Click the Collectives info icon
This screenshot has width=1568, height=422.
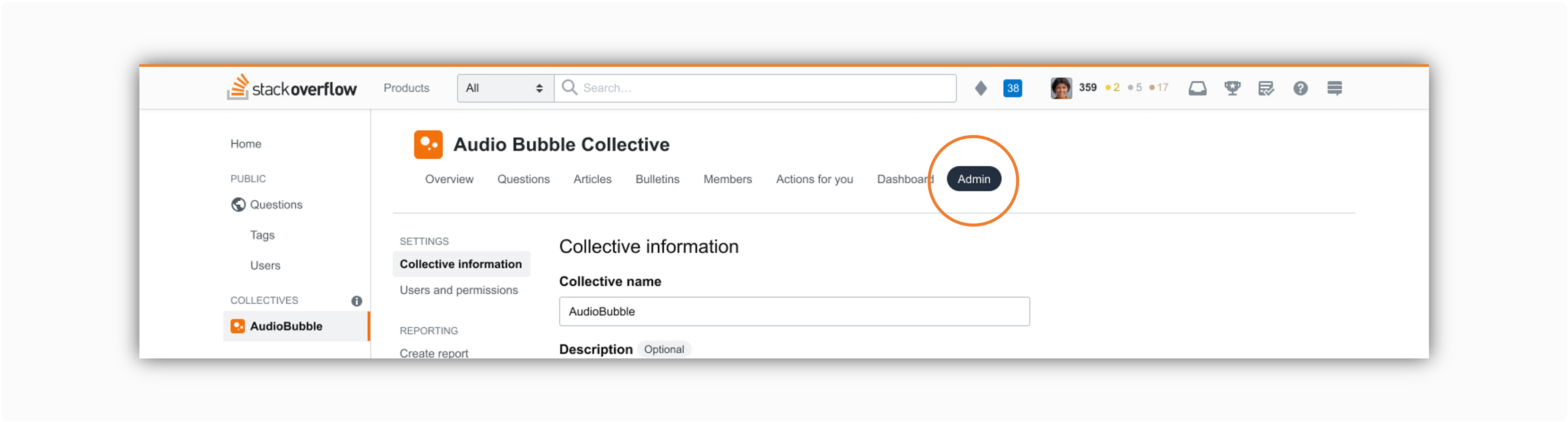click(357, 301)
